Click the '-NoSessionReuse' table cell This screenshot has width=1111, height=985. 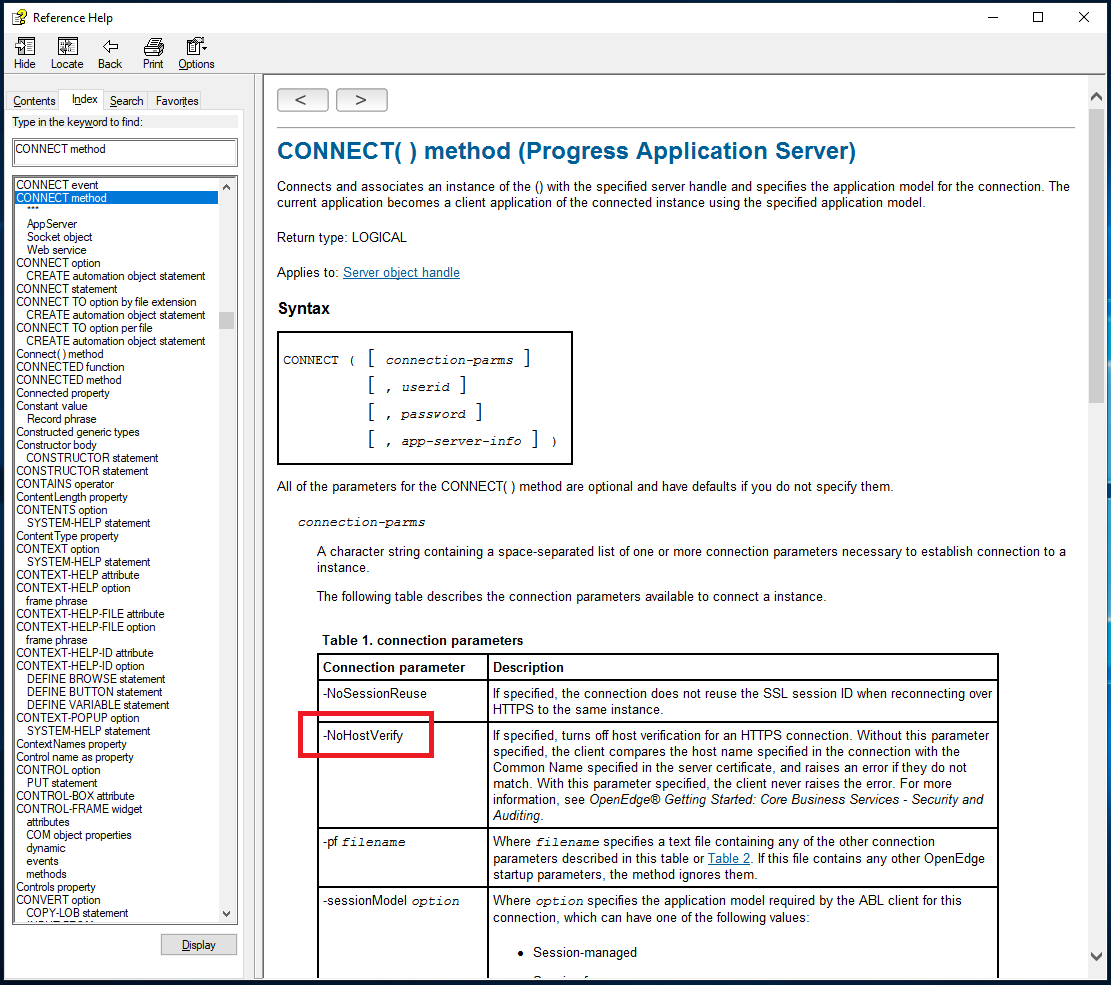pyautogui.click(x=402, y=702)
